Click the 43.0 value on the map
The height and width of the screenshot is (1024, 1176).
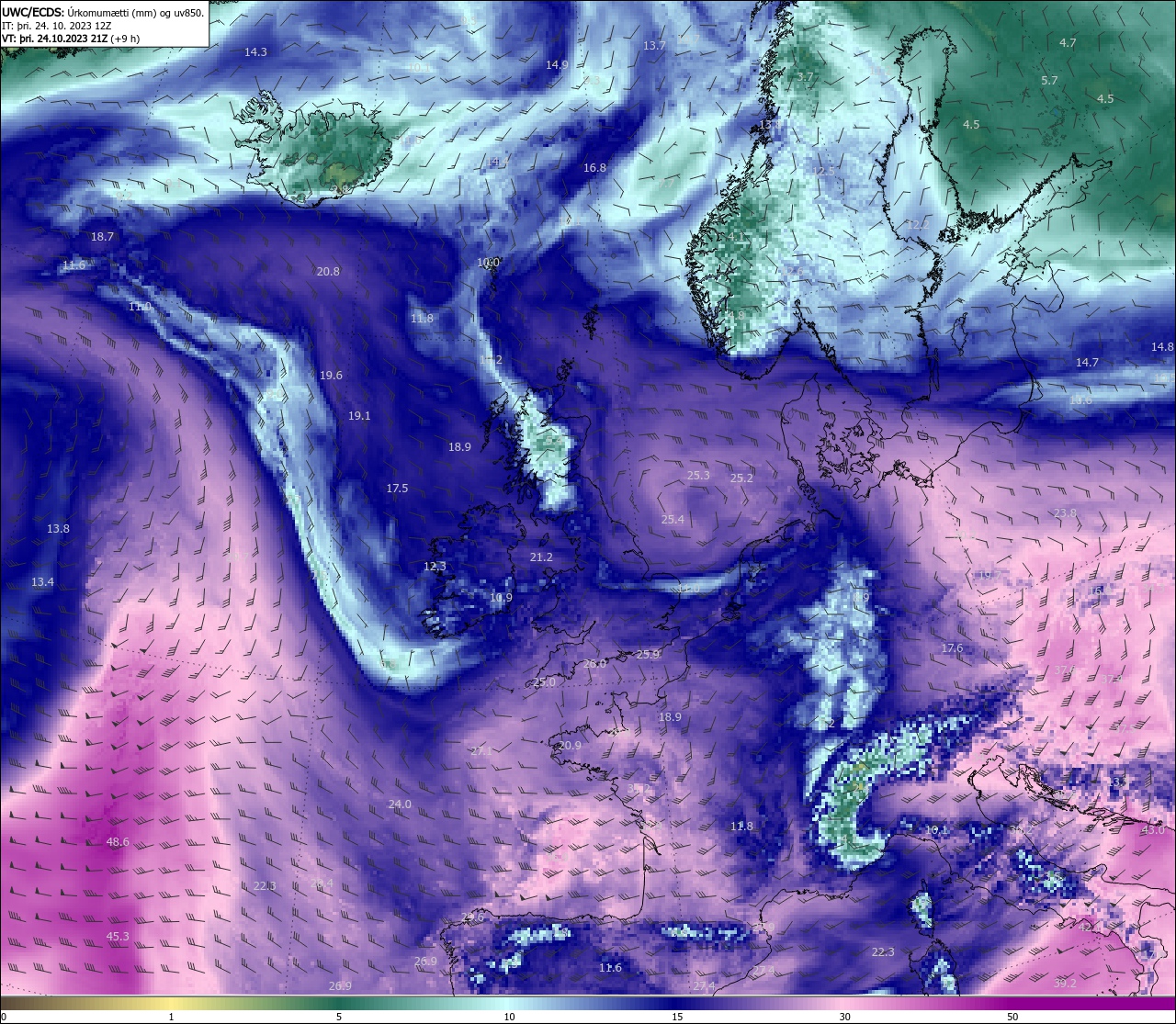[x=1152, y=830]
